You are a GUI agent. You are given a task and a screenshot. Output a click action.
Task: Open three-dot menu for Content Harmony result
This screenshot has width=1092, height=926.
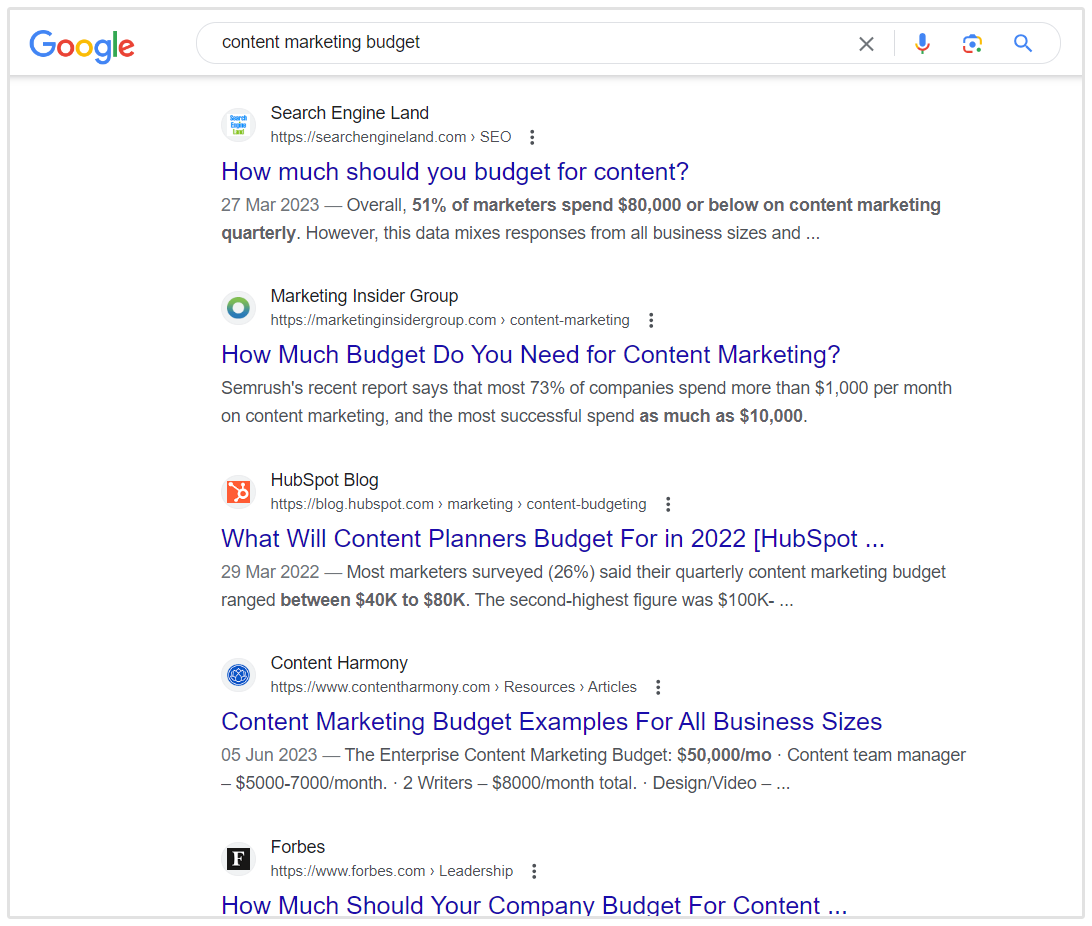point(658,688)
